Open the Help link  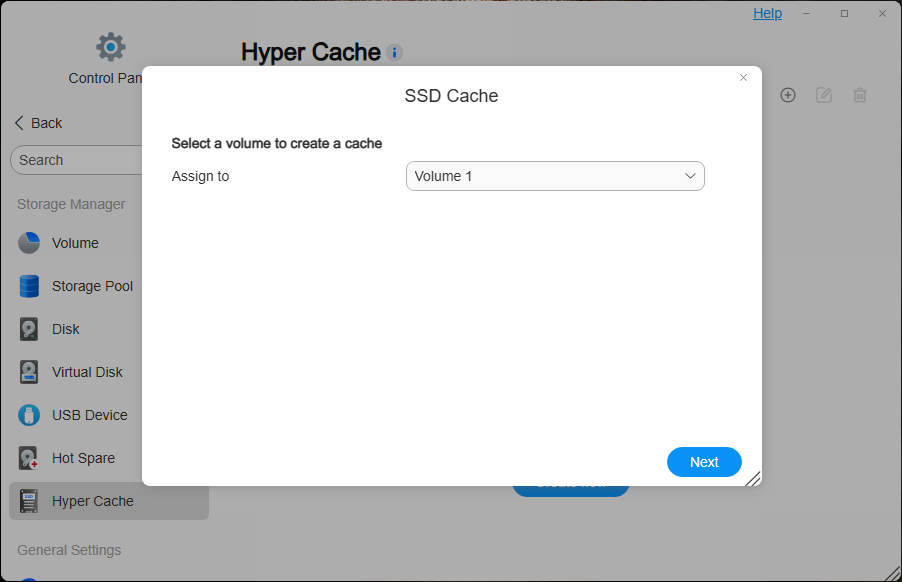point(767,13)
